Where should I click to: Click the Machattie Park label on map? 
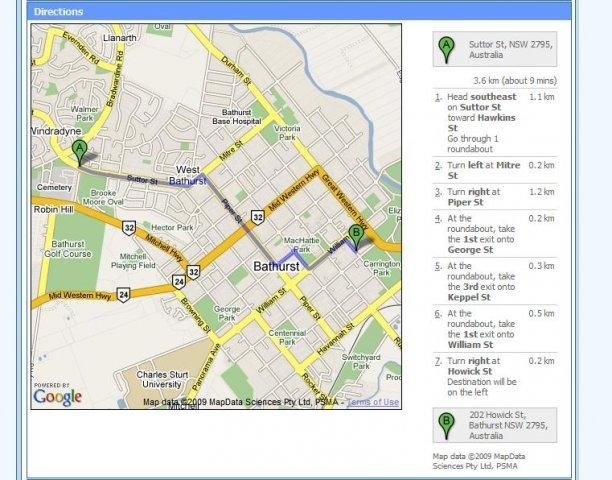pos(301,244)
